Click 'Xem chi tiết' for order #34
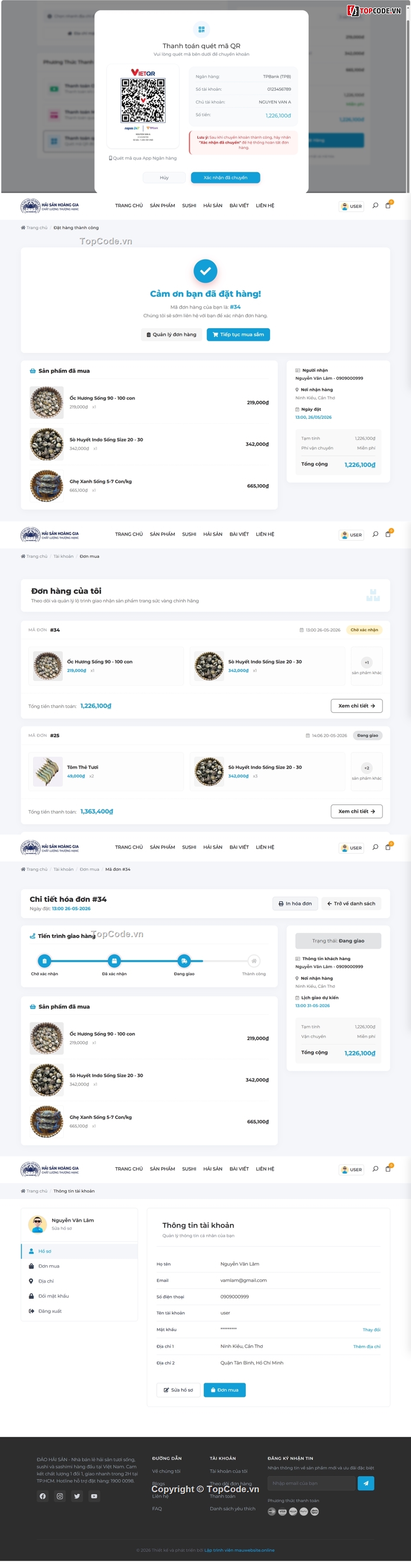This screenshot has height=1568, width=411. (x=357, y=706)
